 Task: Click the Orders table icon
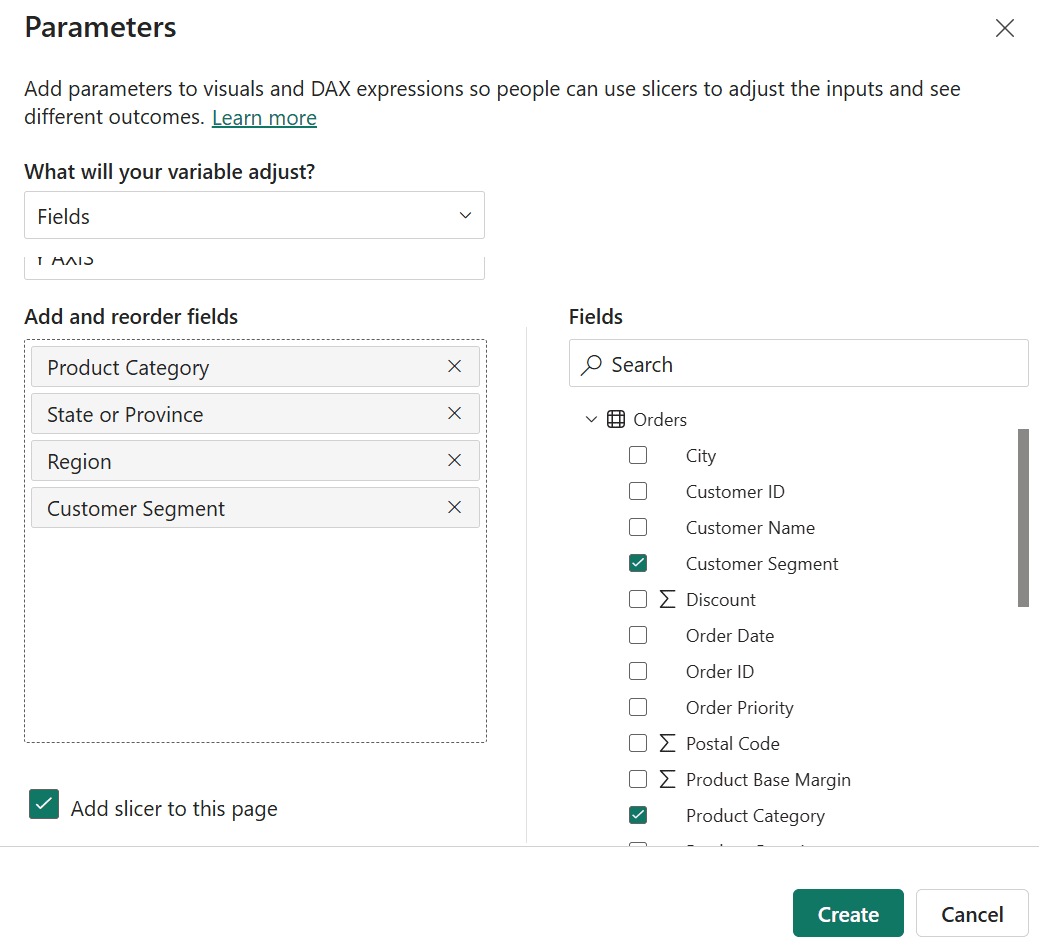tap(616, 420)
